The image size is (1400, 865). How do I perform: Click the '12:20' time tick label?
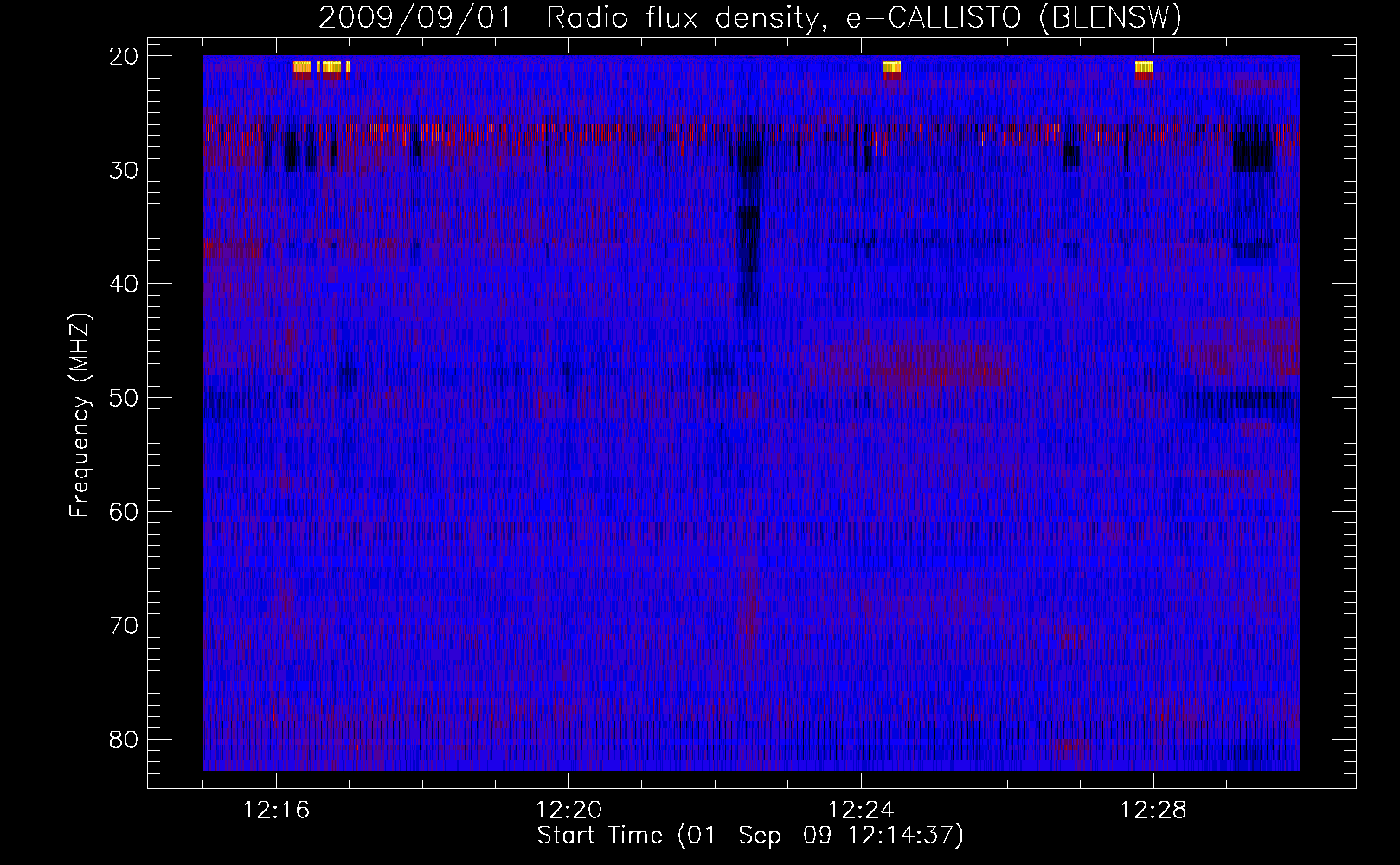tap(568, 811)
